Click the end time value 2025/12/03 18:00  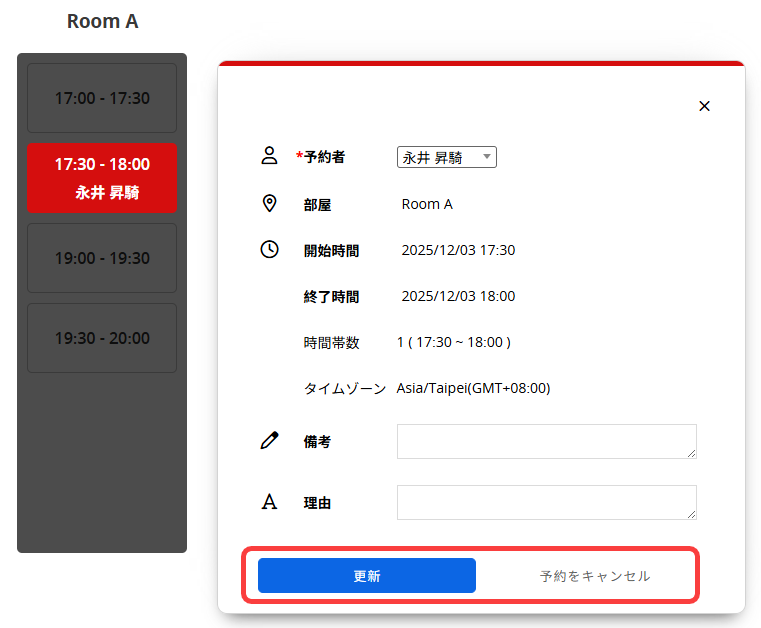(x=458, y=296)
